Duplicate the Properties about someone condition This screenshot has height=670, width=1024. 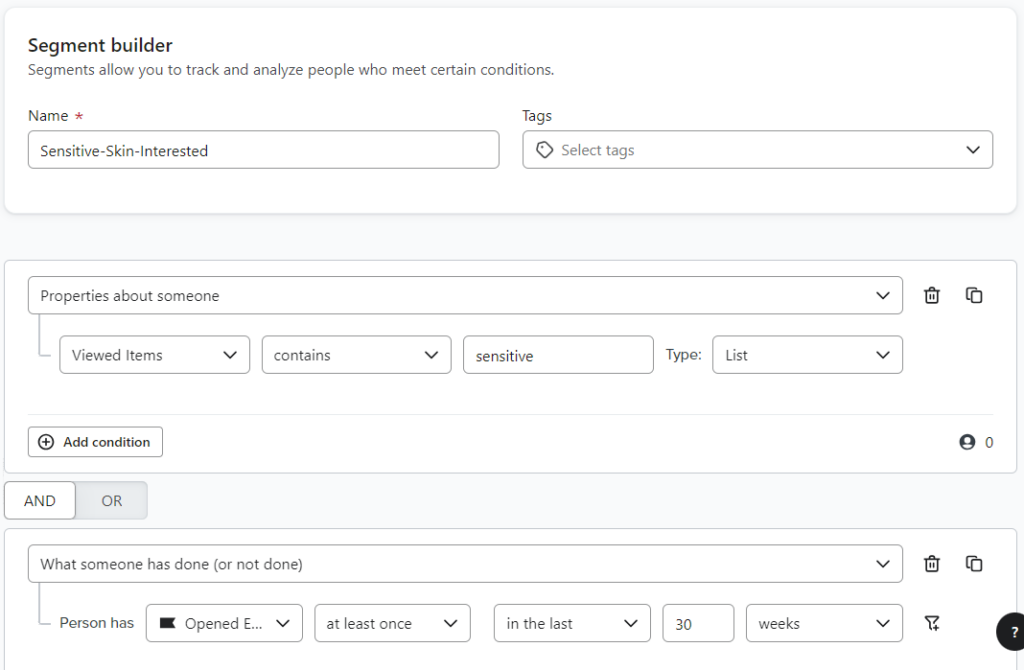pos(974,295)
